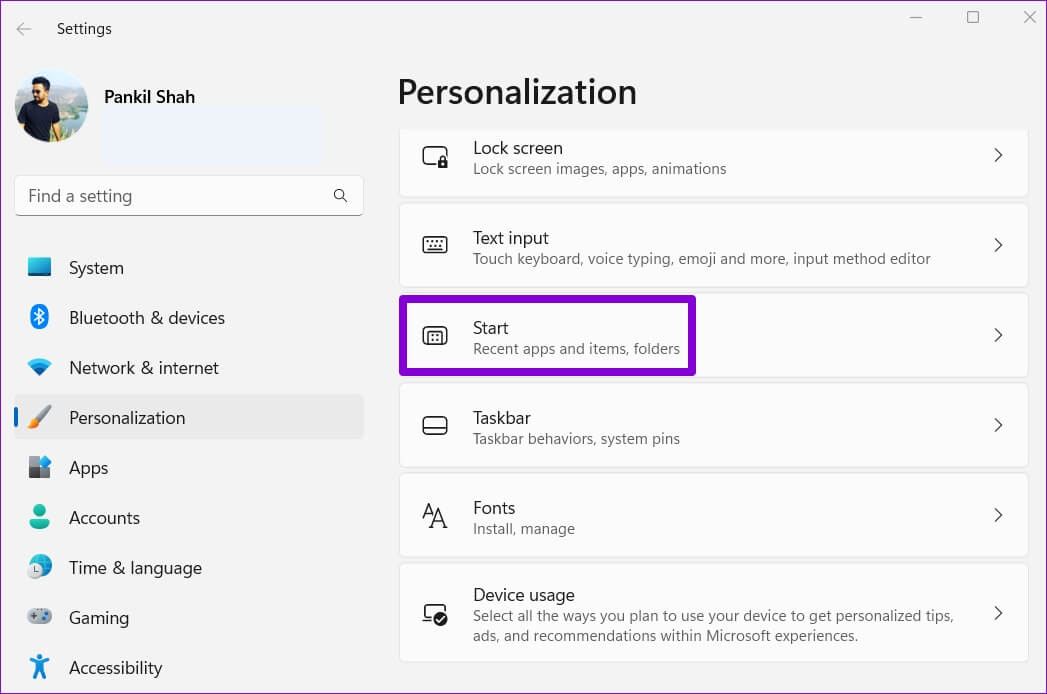The width and height of the screenshot is (1047, 694).
Task: Open the Pankil Shah profile picture
Action: (x=51, y=106)
